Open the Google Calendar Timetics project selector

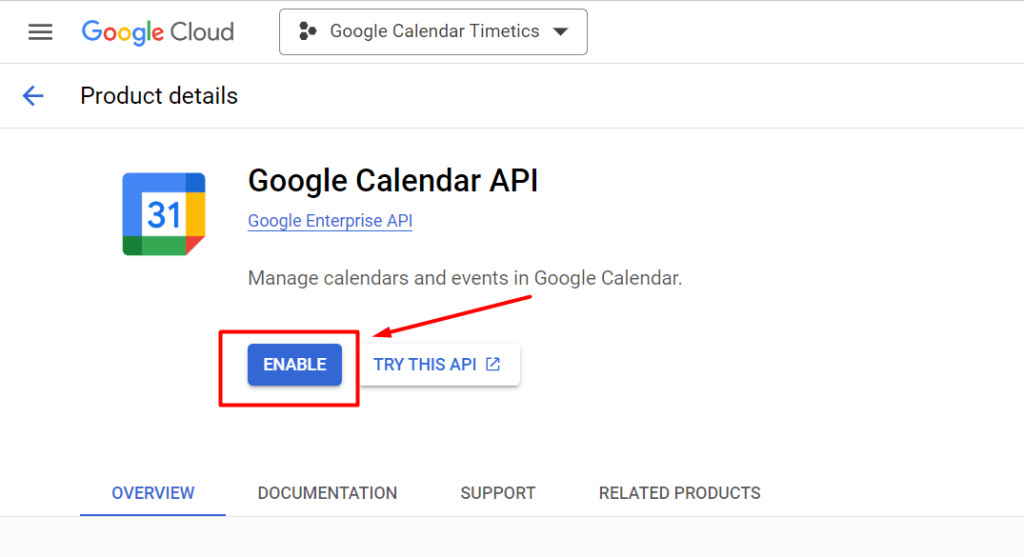433,31
